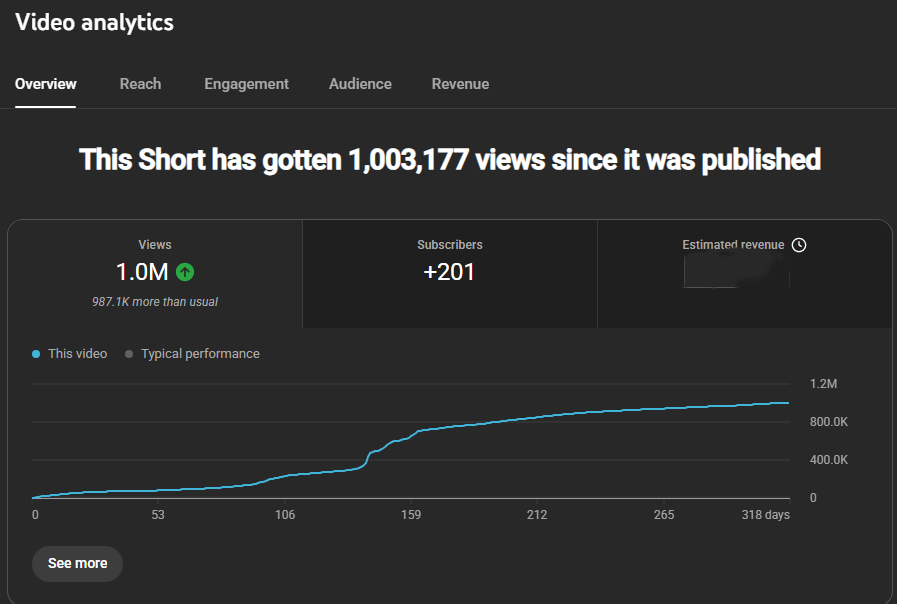Image resolution: width=897 pixels, height=604 pixels.
Task: Click the '1.2M' y-axis label
Action: pyautogui.click(x=823, y=384)
